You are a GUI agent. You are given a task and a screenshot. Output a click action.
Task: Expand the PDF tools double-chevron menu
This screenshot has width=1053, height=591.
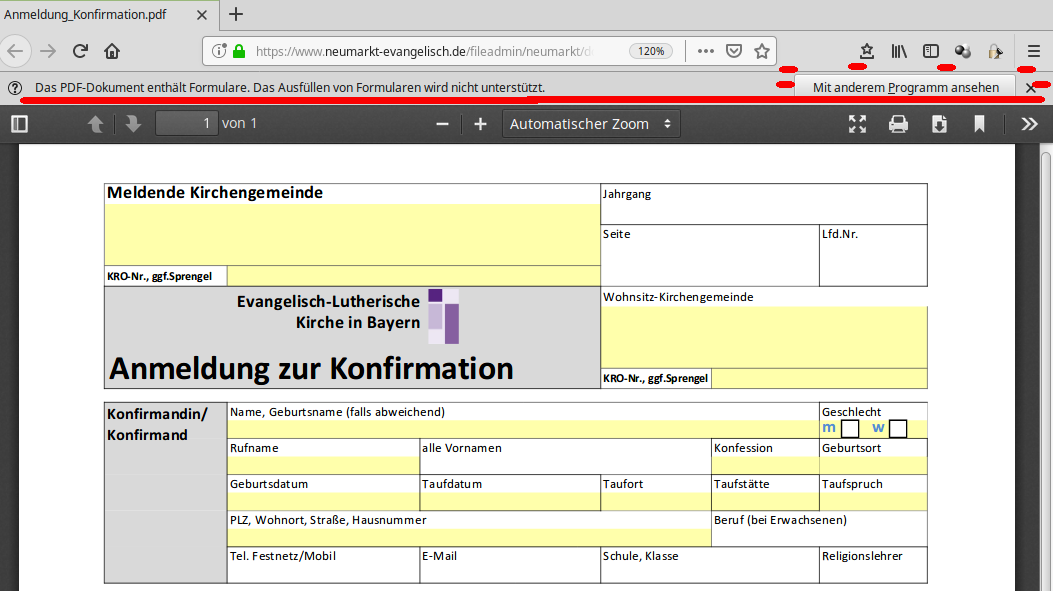point(1029,124)
